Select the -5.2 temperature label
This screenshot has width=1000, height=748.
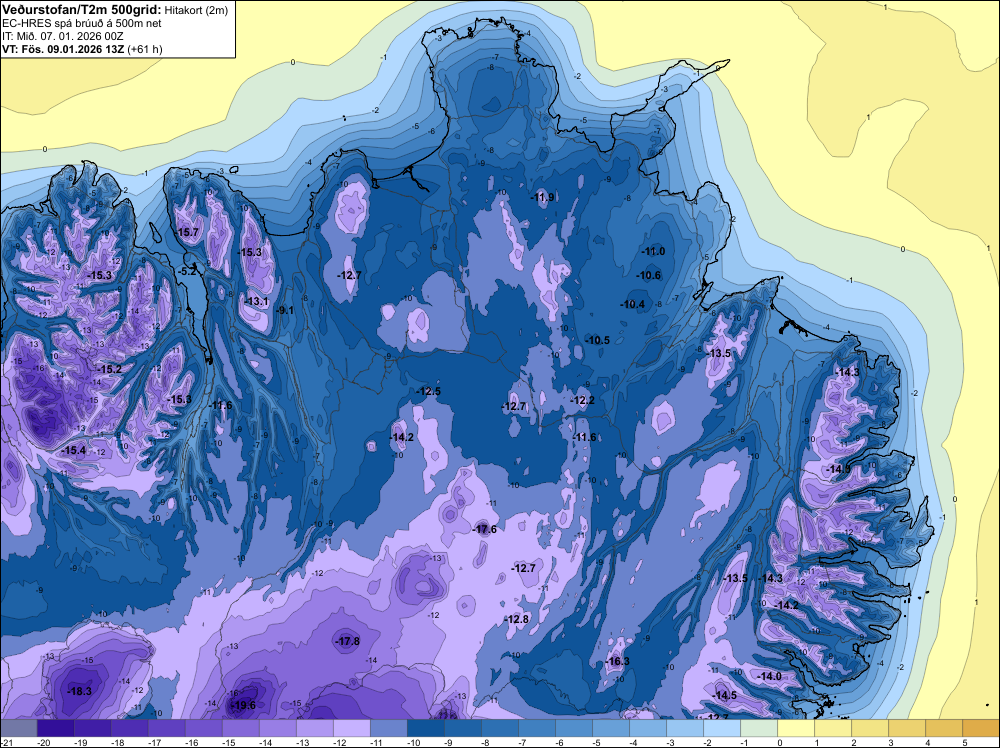tap(187, 271)
